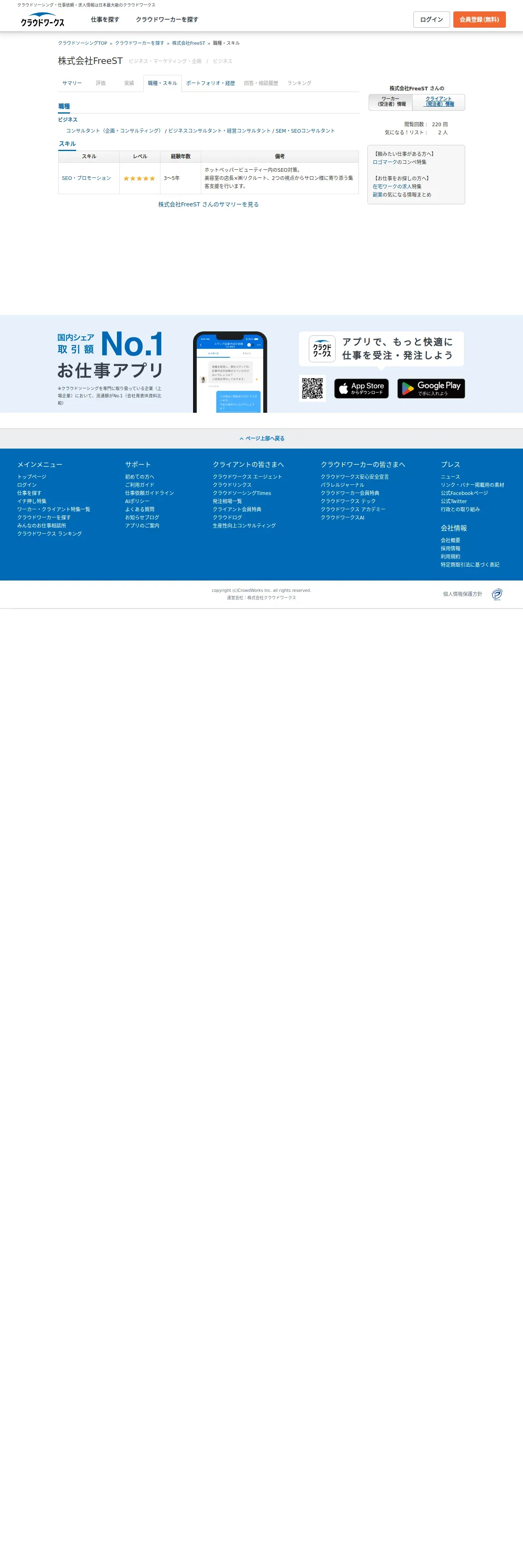Click footer クラウドワークス テック link
Image resolution: width=523 pixels, height=1568 pixels.
[348, 501]
